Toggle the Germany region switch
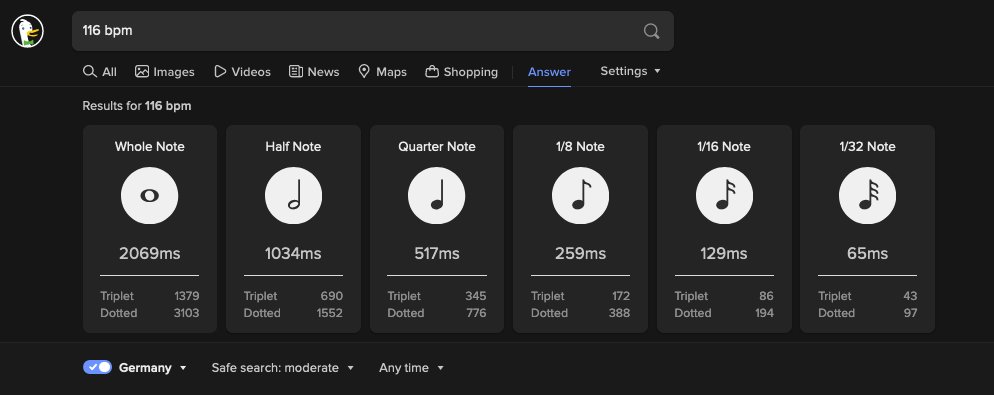The image size is (994, 395). point(98,367)
